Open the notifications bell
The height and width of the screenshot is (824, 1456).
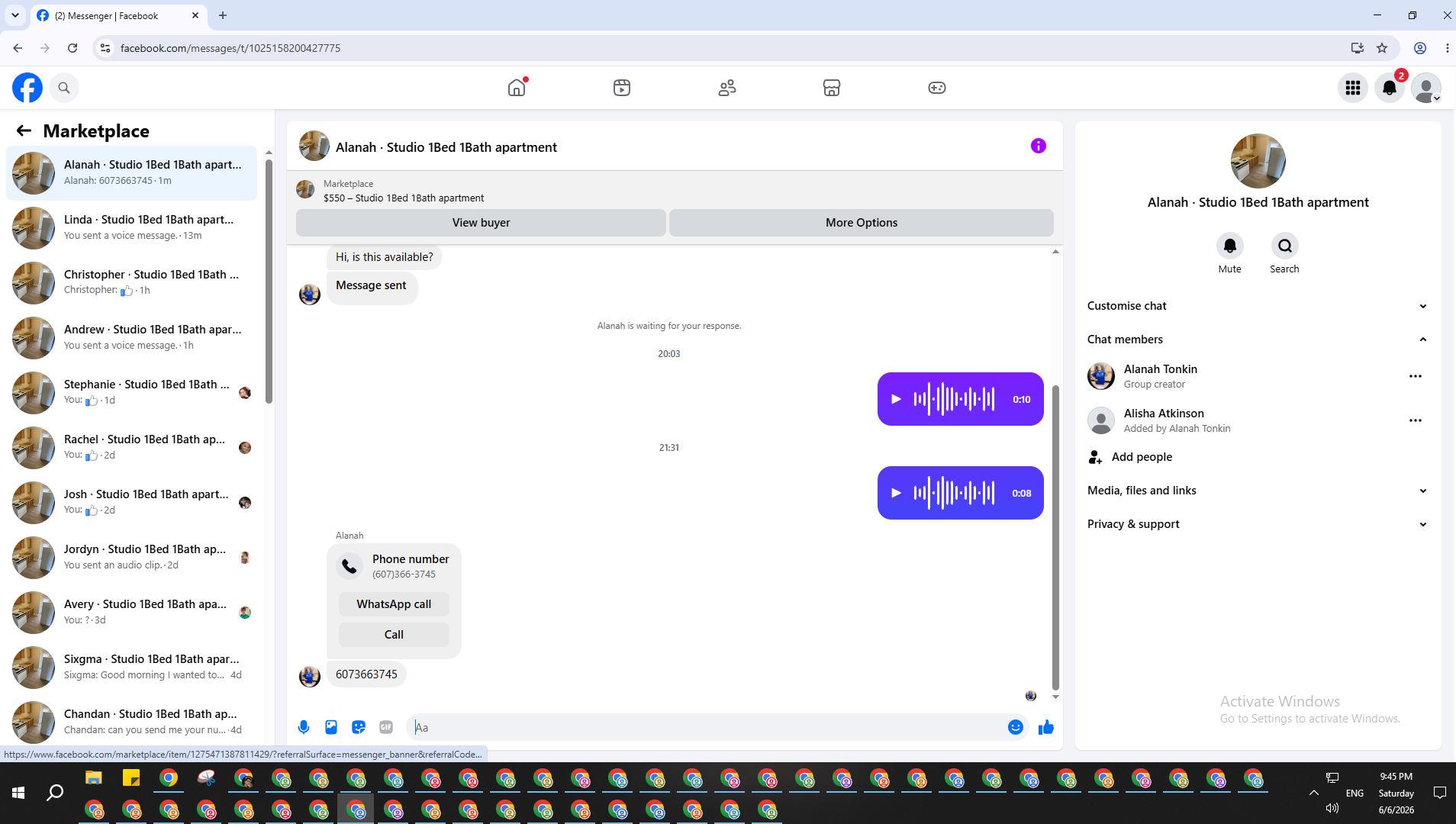(x=1390, y=88)
